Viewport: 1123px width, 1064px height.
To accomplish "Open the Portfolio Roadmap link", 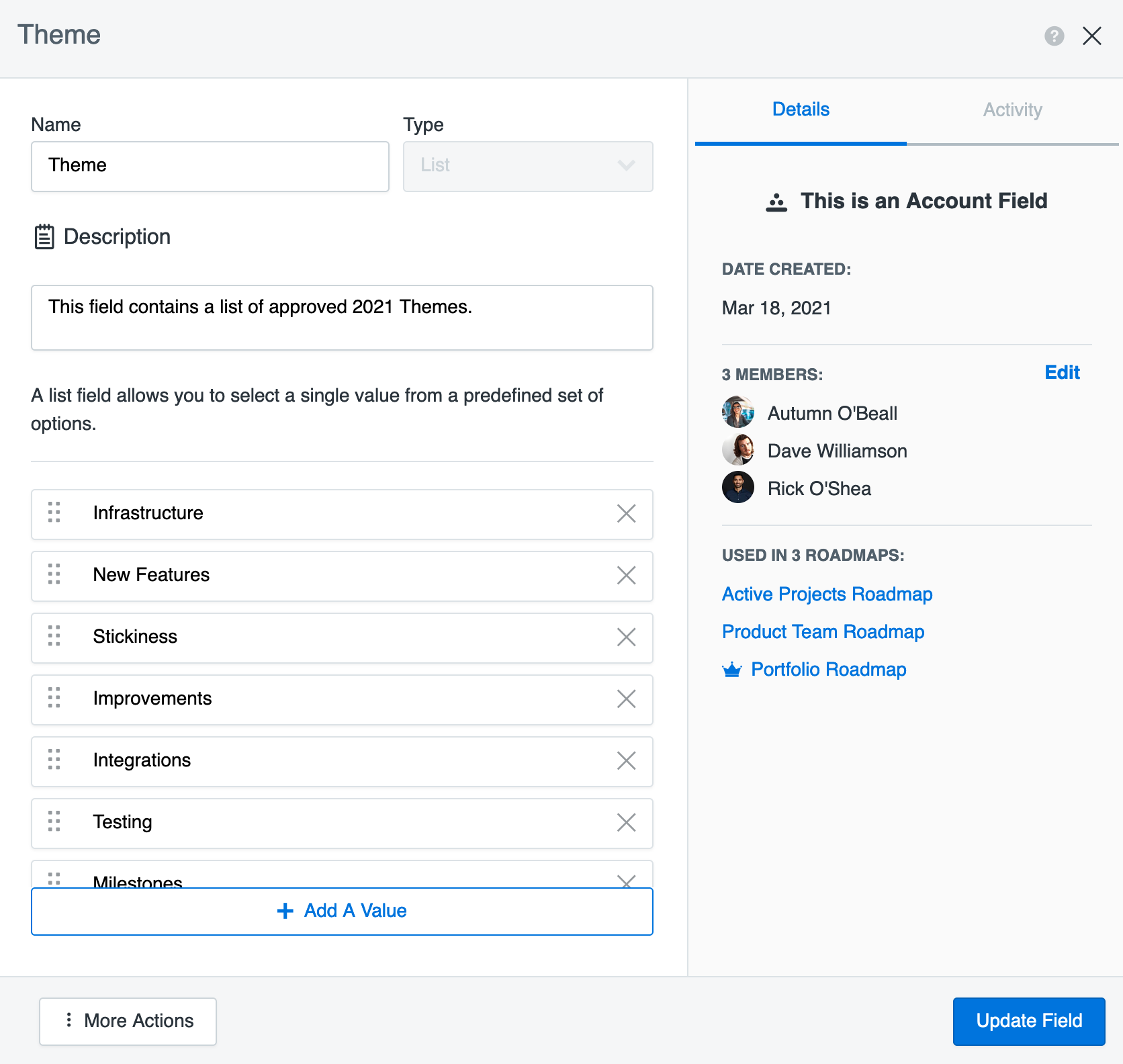I will tap(828, 670).
